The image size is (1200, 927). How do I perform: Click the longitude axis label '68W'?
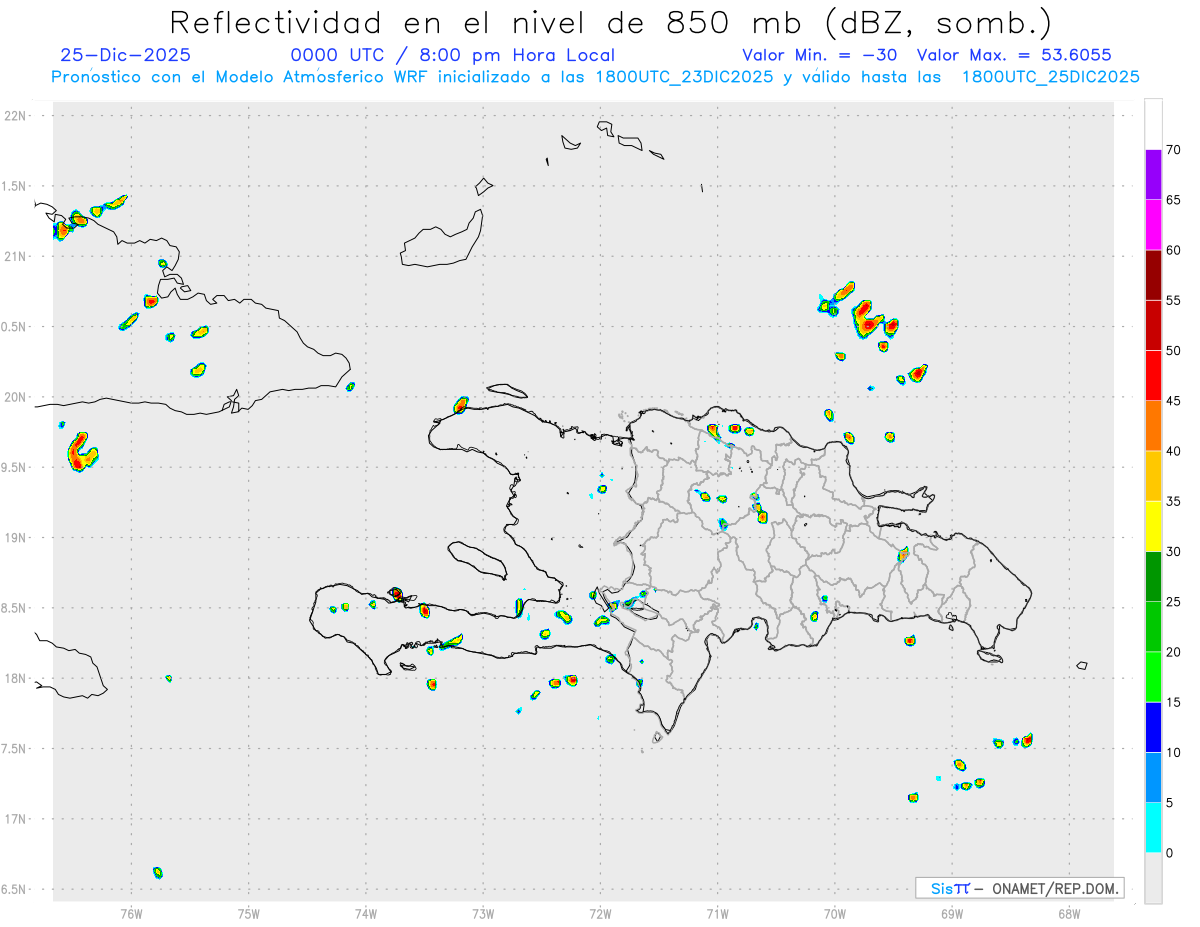[x=1069, y=914]
